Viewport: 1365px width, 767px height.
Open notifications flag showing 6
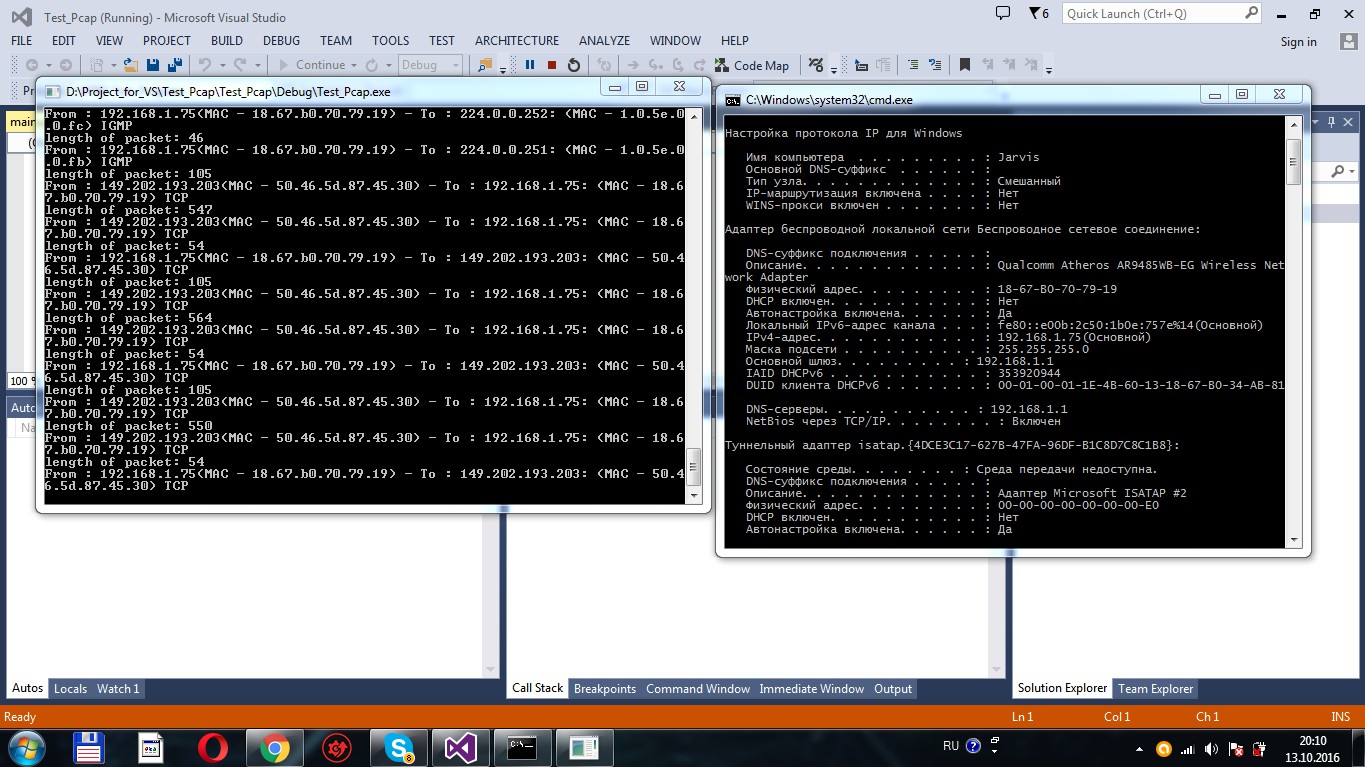1039,14
